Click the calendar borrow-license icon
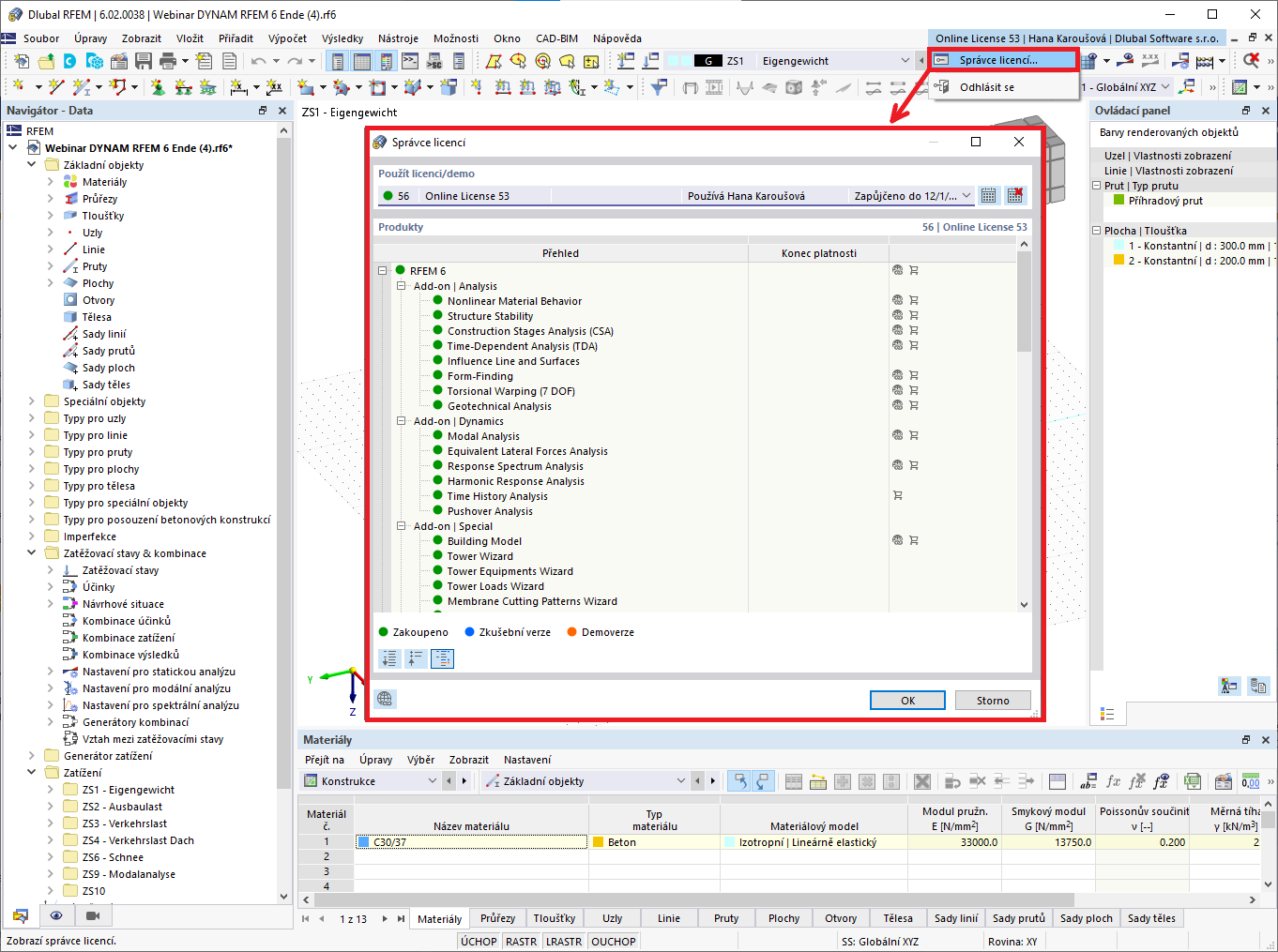Screen dimensions: 1278x952 (x=989, y=196)
